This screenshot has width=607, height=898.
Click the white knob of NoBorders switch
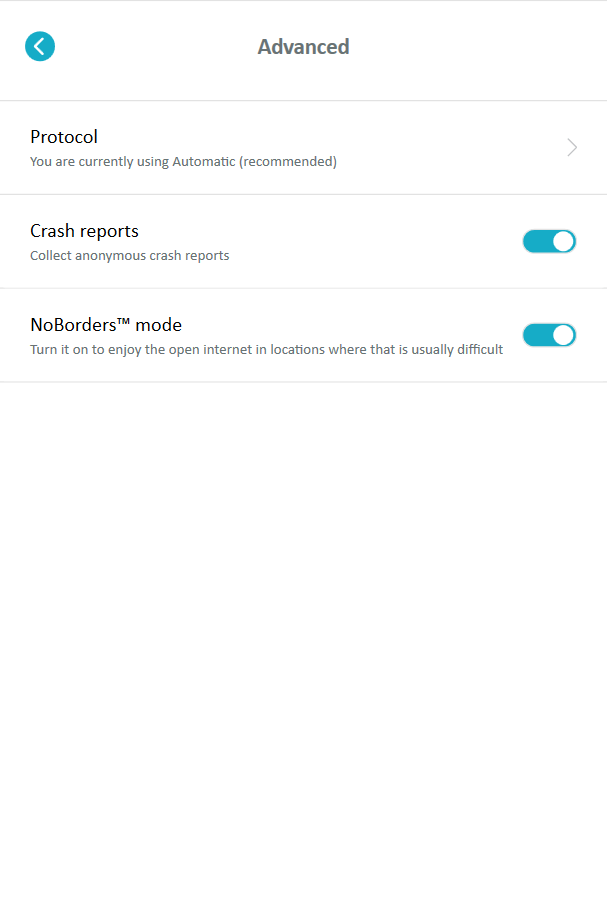(563, 335)
